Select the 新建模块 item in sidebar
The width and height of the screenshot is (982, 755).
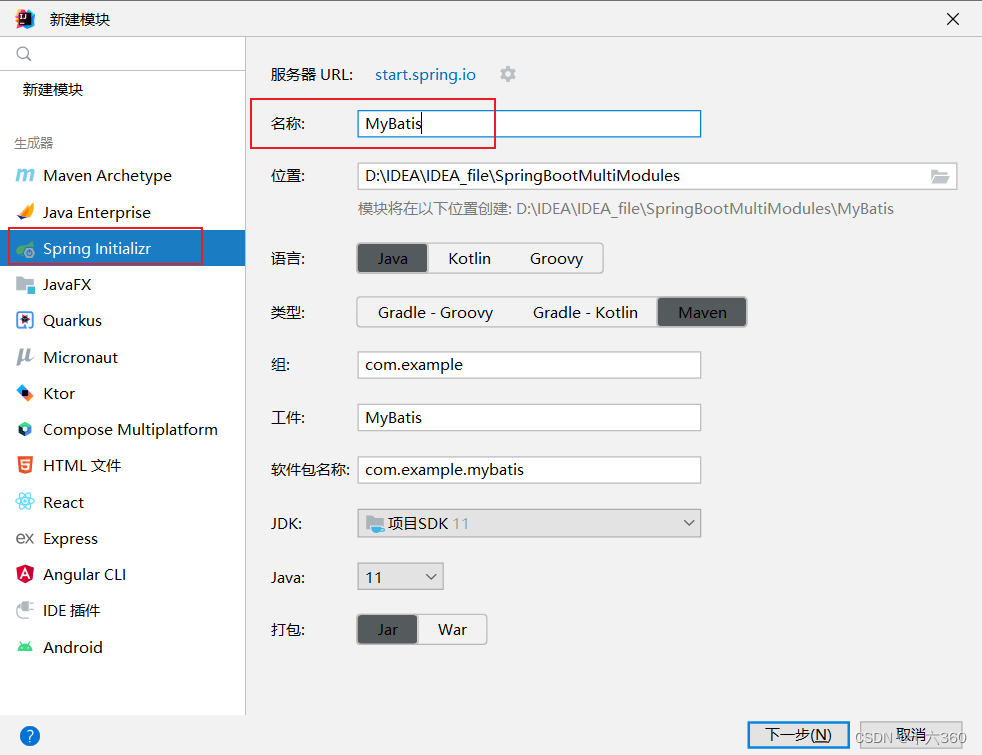123,90
